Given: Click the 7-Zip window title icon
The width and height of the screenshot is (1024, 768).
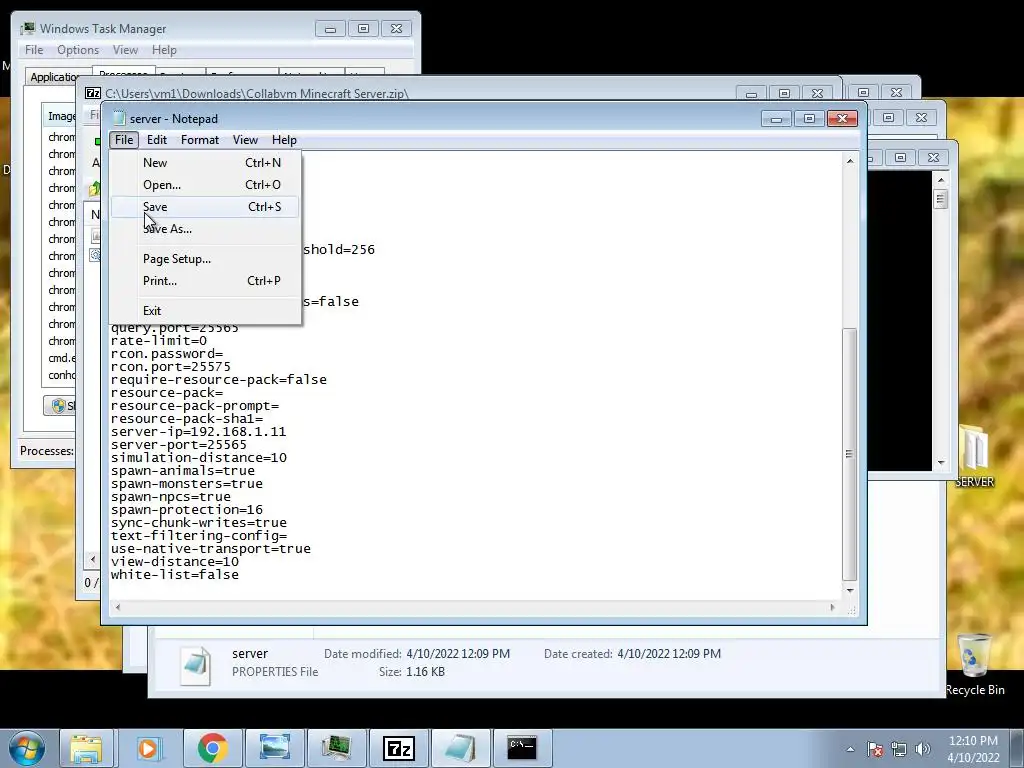Looking at the screenshot, I should (x=93, y=93).
